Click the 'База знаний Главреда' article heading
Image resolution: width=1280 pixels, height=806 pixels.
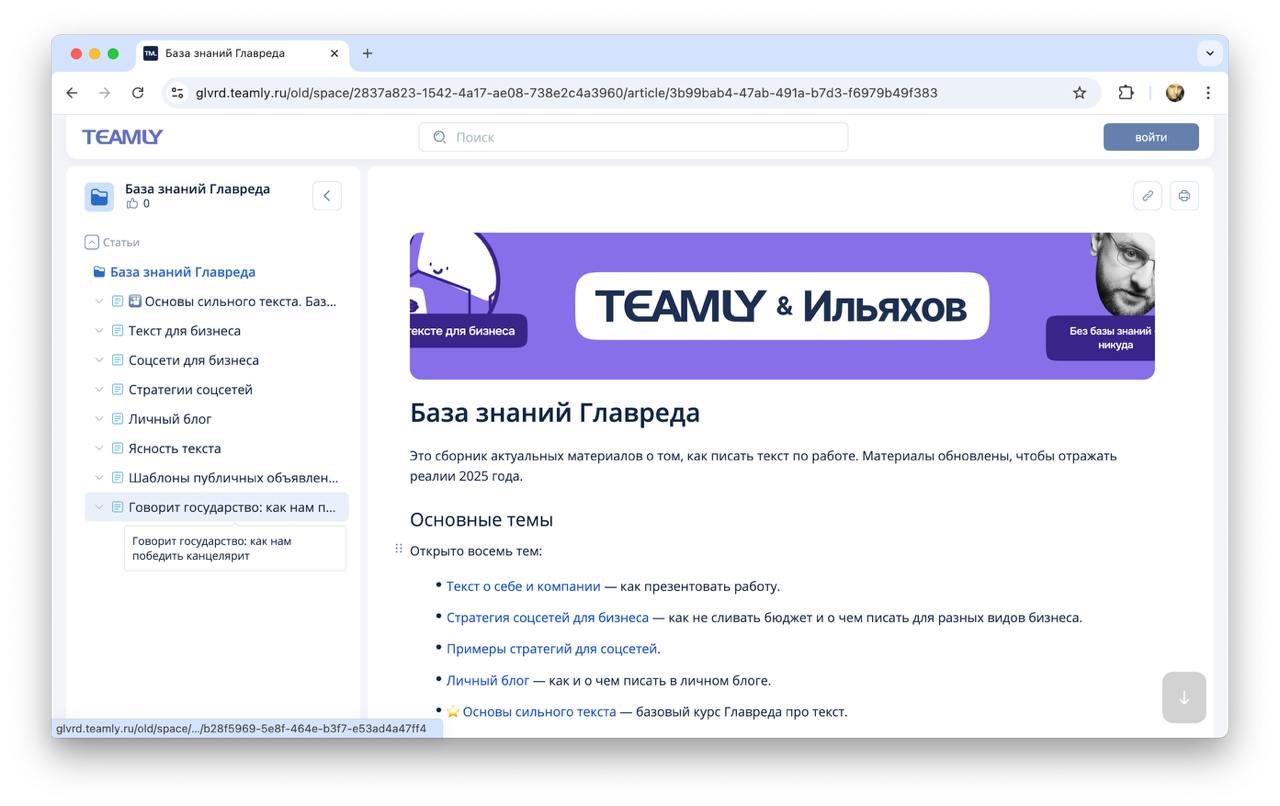[x=555, y=412]
